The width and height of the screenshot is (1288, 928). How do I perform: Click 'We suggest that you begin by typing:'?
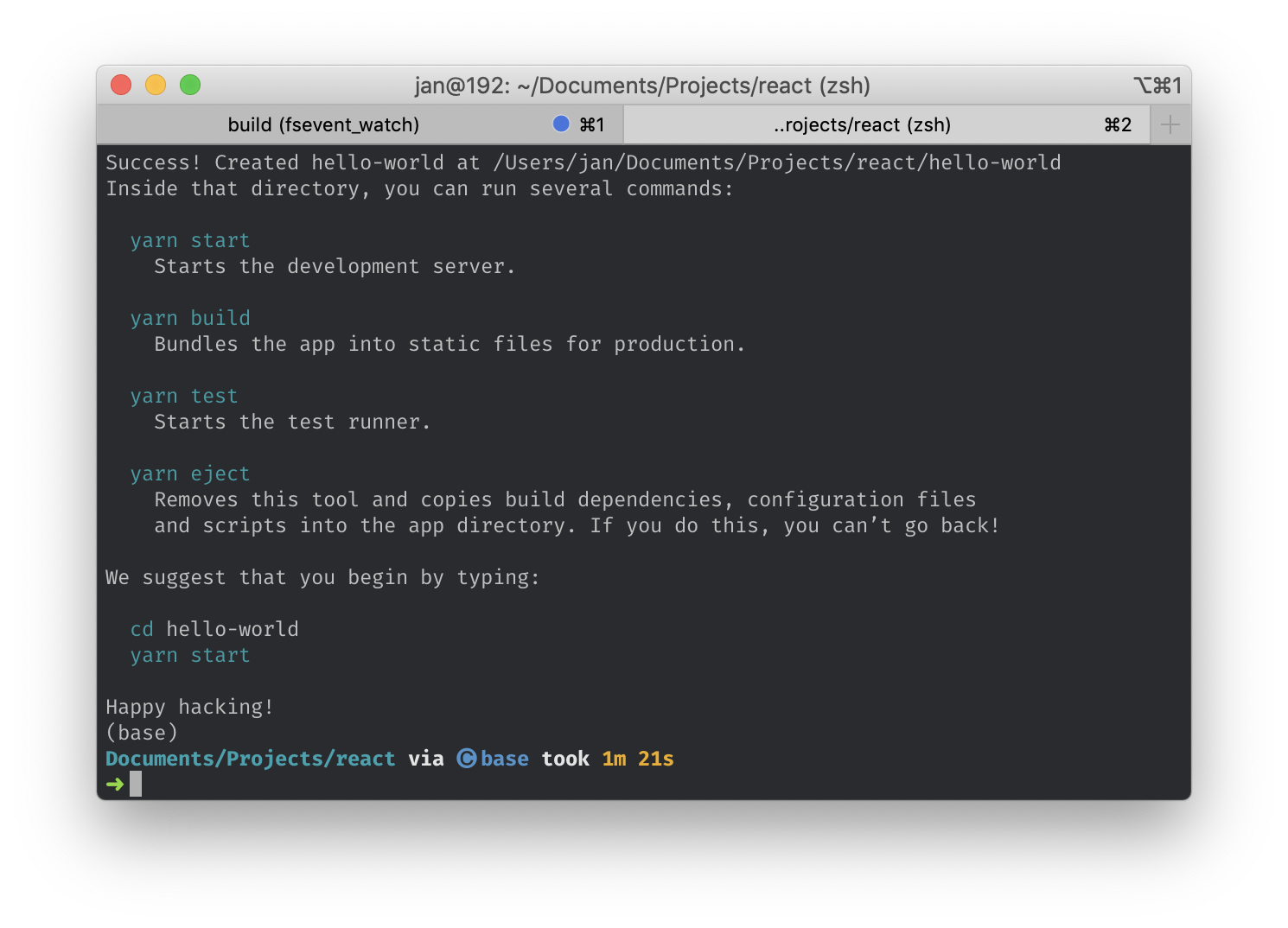pyautogui.click(x=322, y=577)
